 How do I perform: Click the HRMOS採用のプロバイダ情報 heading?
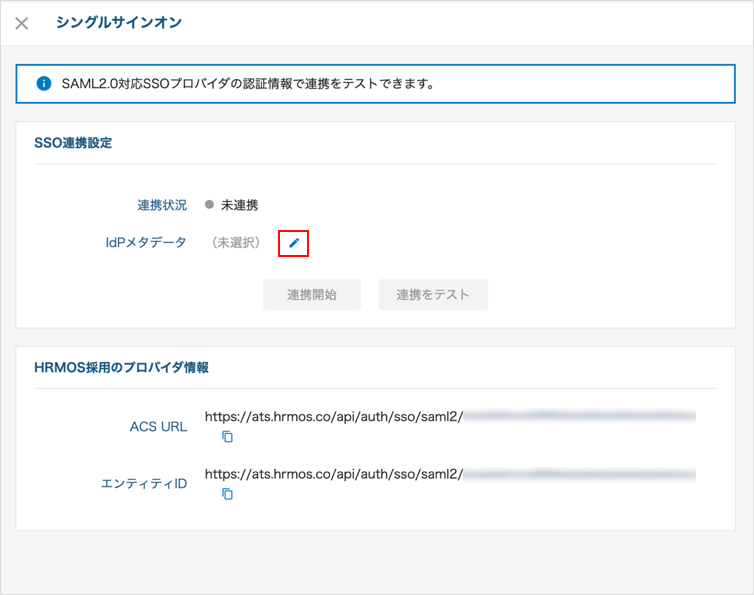pyautogui.click(x=121, y=367)
